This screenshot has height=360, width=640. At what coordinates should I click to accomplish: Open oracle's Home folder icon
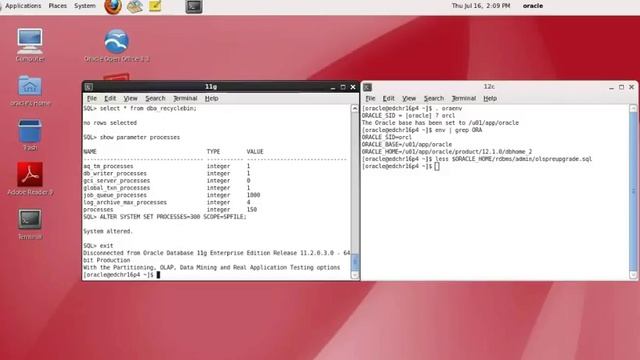pos(30,91)
